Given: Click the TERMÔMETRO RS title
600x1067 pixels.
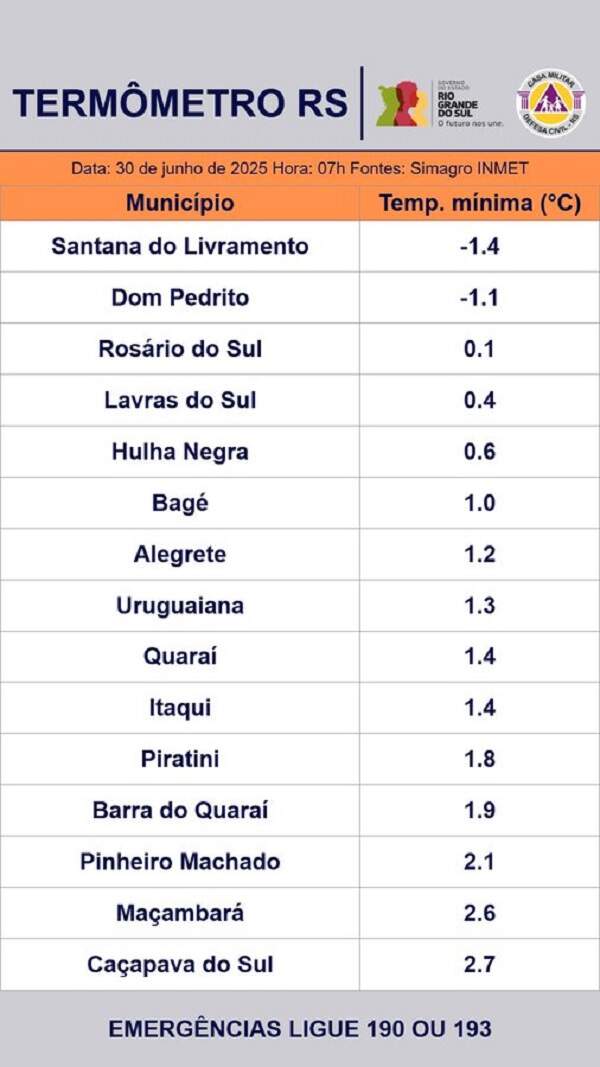Looking at the screenshot, I should pos(180,103).
